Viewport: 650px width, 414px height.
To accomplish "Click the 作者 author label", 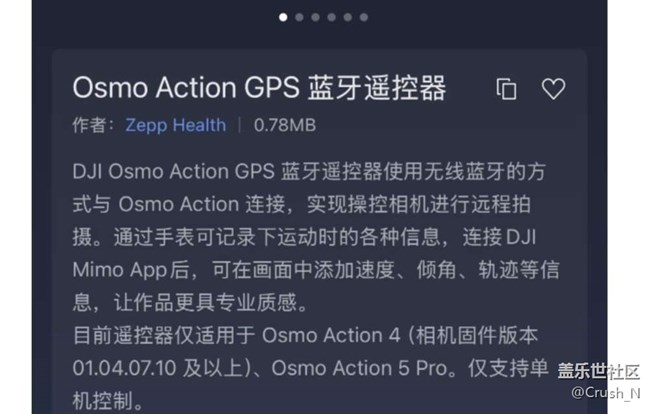I will pos(93,125).
